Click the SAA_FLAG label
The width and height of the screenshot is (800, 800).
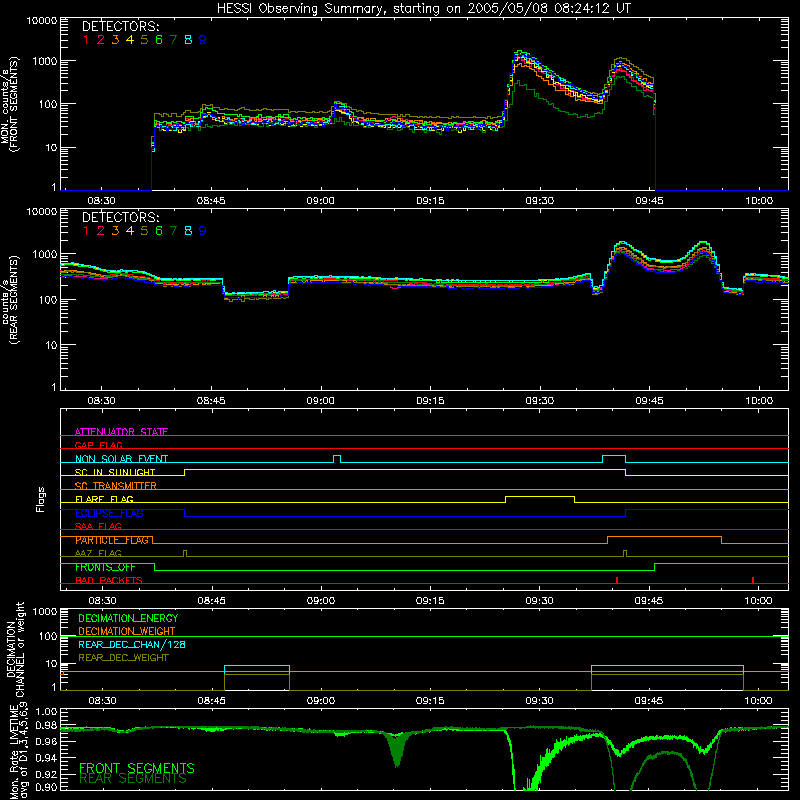(98, 526)
